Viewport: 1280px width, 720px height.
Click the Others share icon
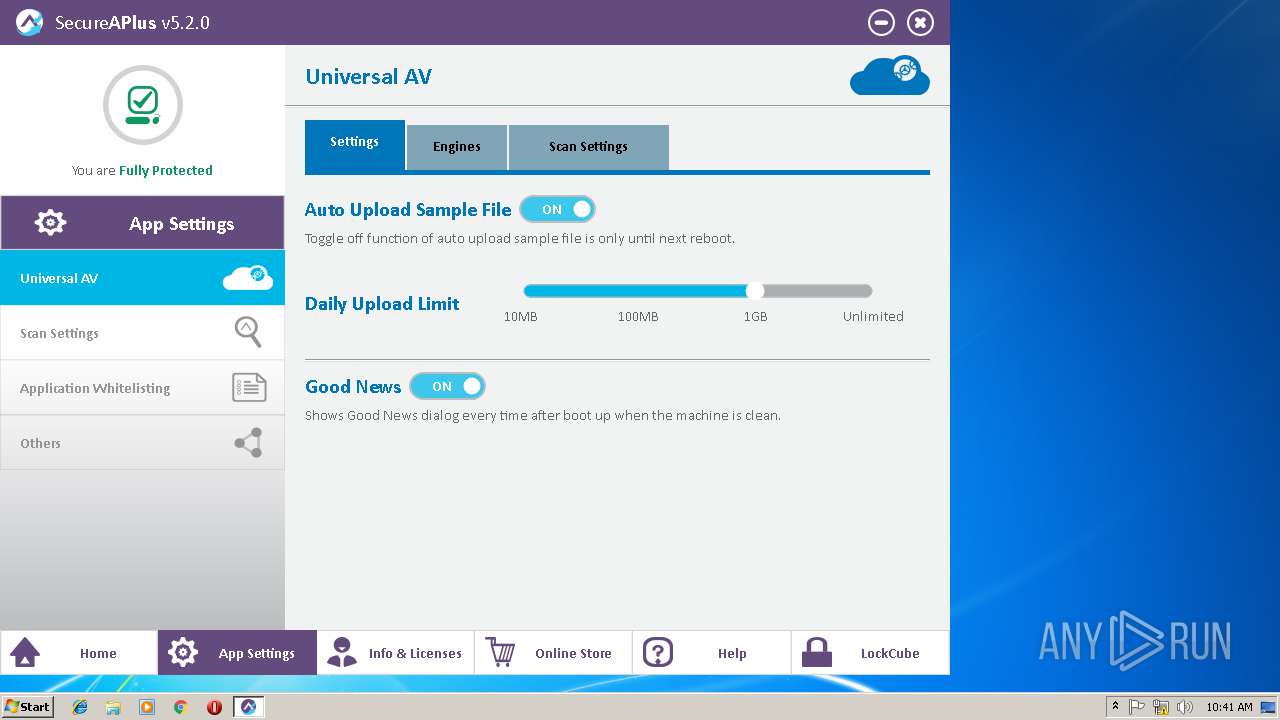pyautogui.click(x=249, y=442)
